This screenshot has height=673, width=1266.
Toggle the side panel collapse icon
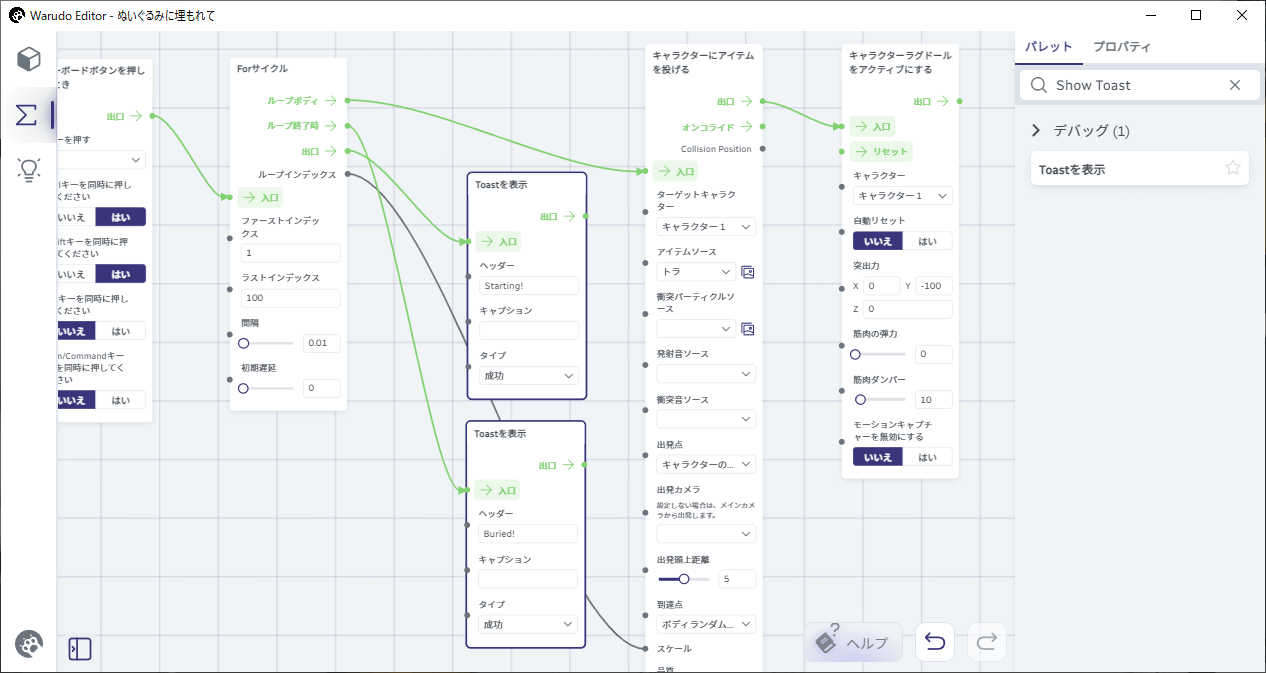pos(80,649)
